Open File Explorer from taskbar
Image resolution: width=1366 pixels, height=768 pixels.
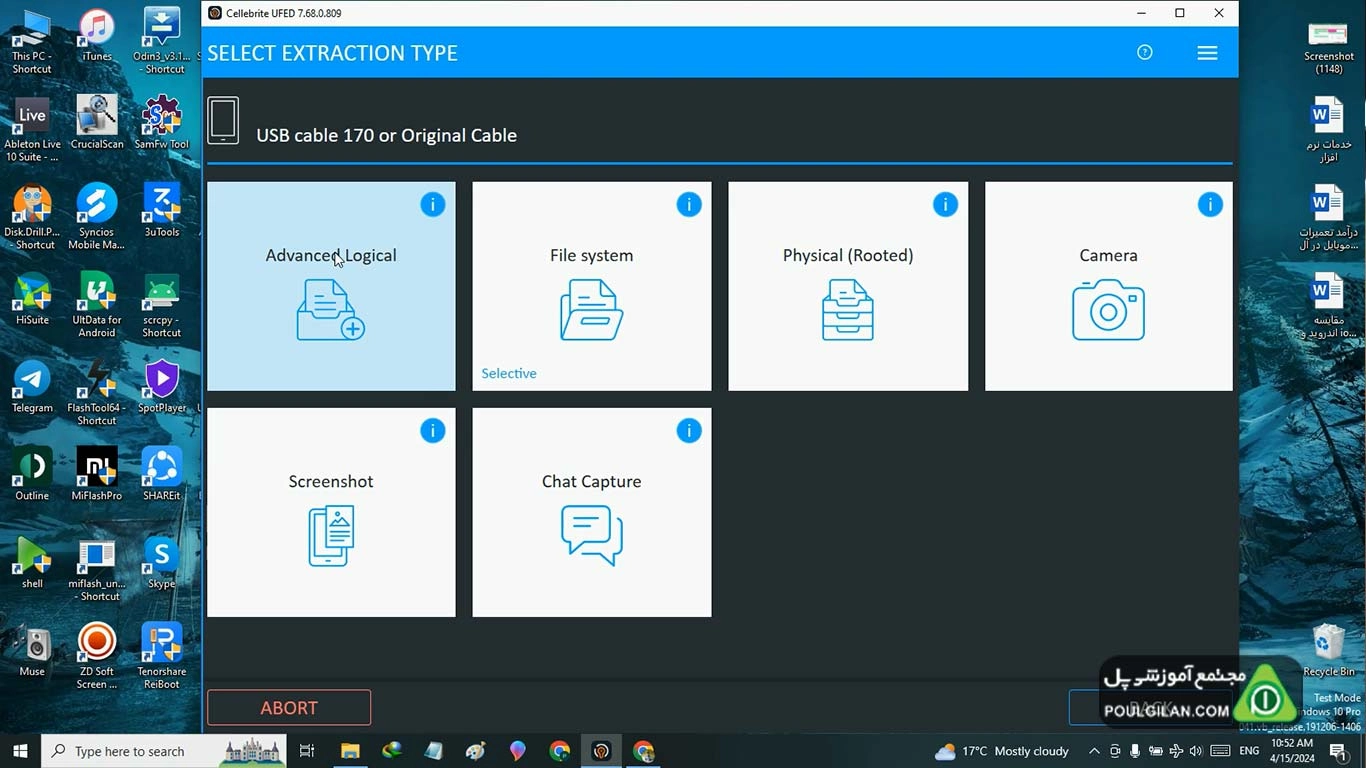coord(350,751)
